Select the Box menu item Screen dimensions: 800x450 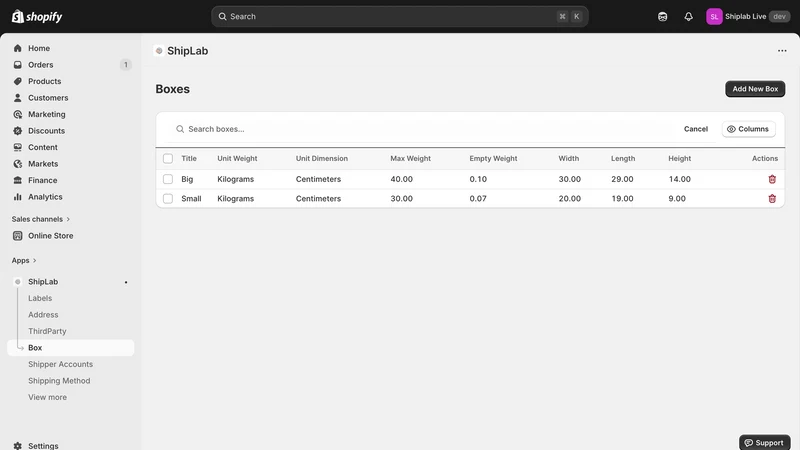tap(71, 347)
